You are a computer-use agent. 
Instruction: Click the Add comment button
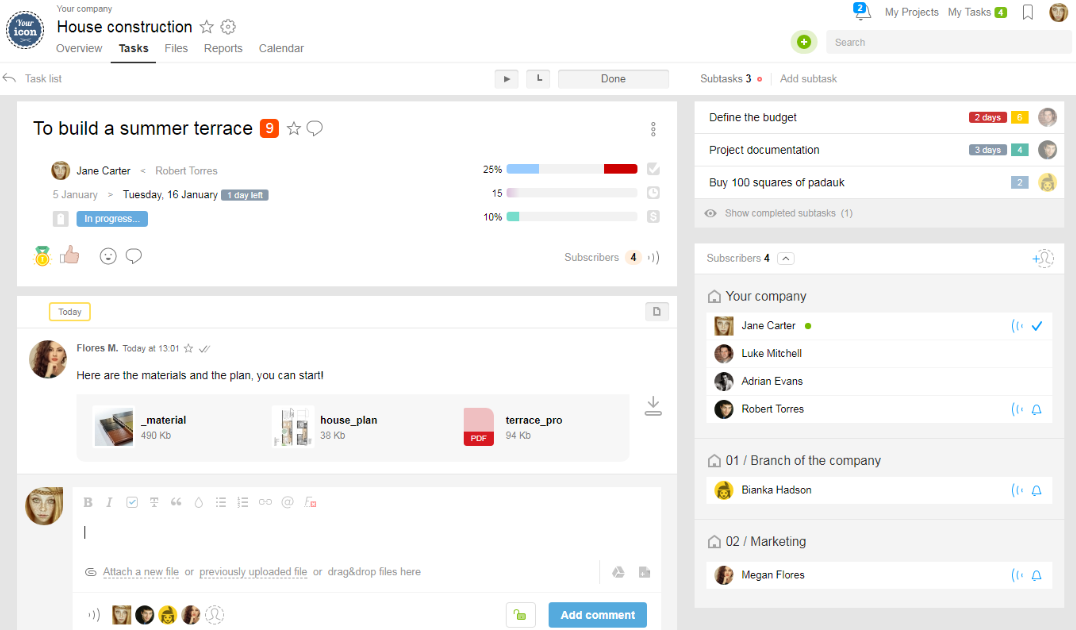pos(597,615)
